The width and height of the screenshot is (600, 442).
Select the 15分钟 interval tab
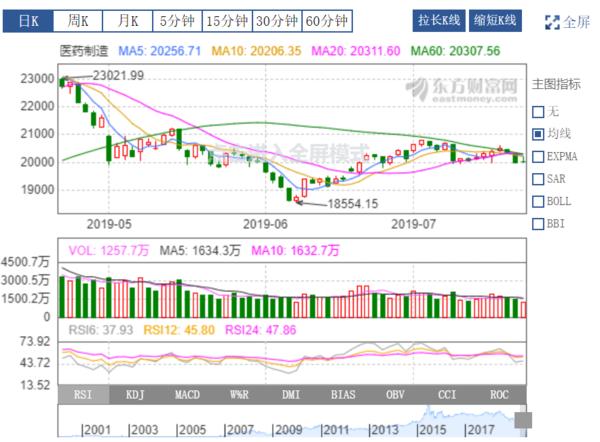pyautogui.click(x=227, y=21)
